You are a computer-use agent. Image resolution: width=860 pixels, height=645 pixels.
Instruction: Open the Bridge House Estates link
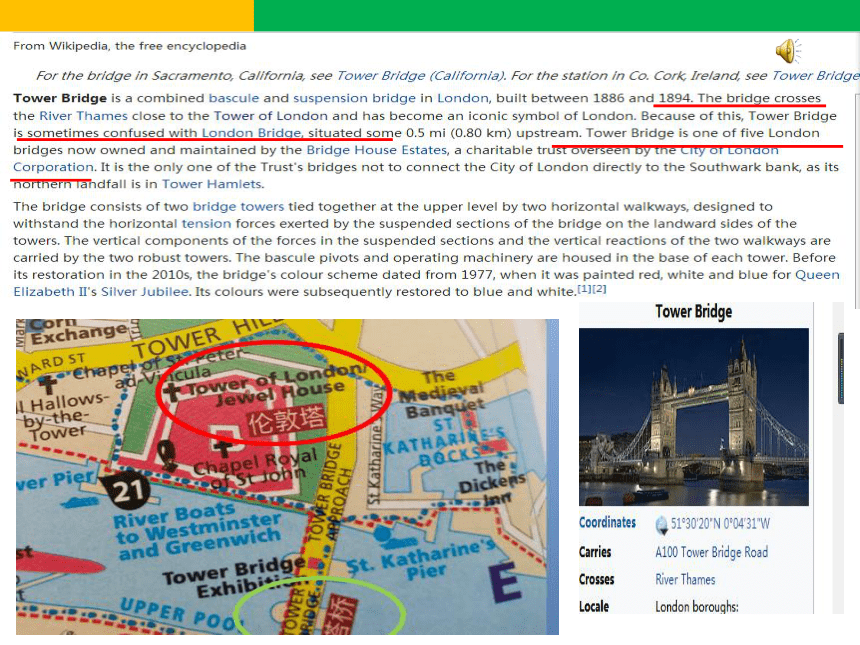click(x=377, y=150)
